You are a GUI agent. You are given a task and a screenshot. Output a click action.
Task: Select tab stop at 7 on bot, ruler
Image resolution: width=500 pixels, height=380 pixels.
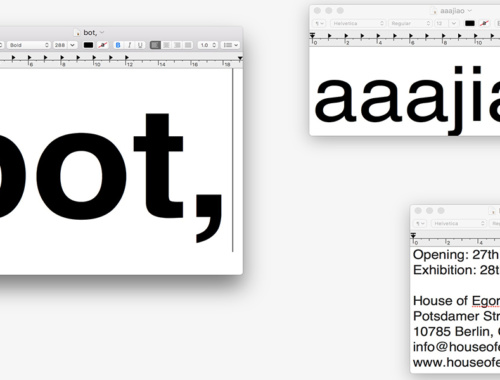tap(46, 58)
